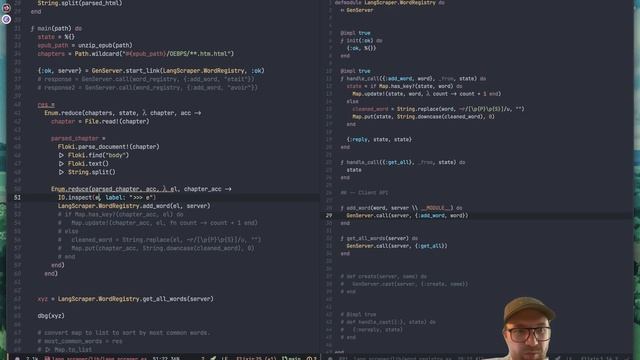Image resolution: width=640 pixels, height=360 pixels.
Task: Click the '{:reply, state, state}' line
Action: 379,140
